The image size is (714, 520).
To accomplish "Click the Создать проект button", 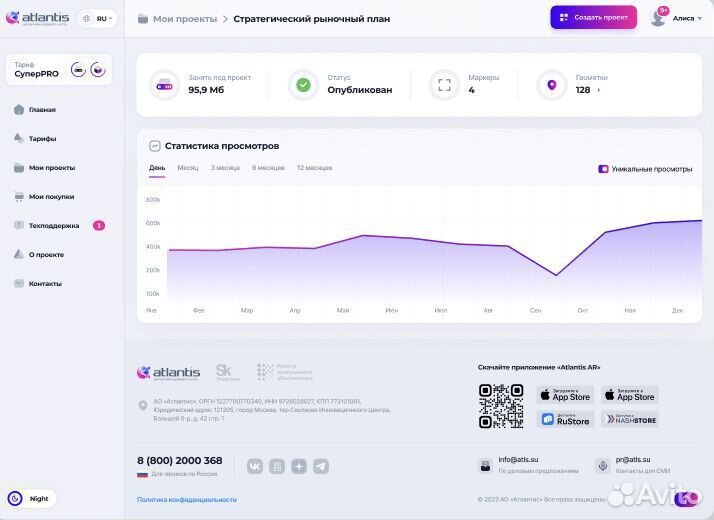I will click(593, 17).
